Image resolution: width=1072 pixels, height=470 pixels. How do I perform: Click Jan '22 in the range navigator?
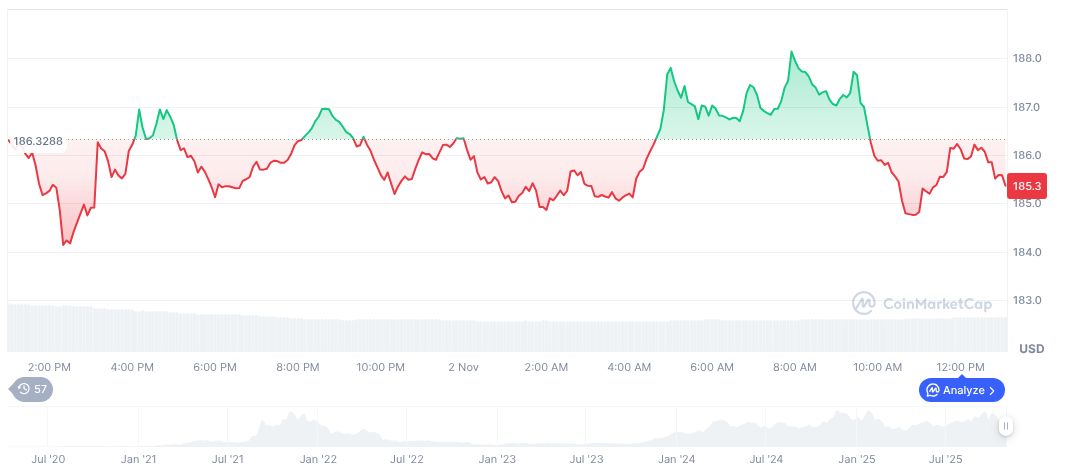coord(319,459)
